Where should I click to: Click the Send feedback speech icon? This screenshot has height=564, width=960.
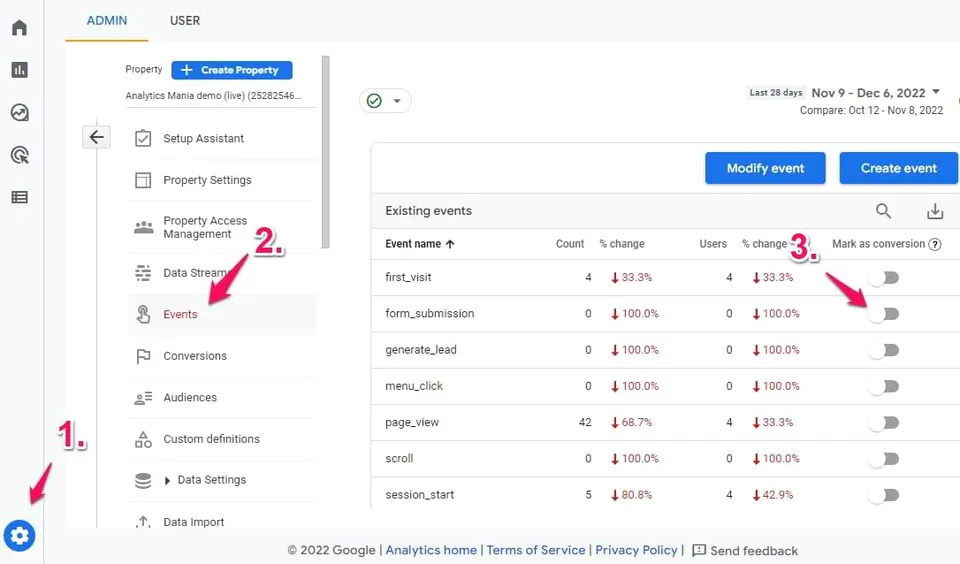coord(699,550)
